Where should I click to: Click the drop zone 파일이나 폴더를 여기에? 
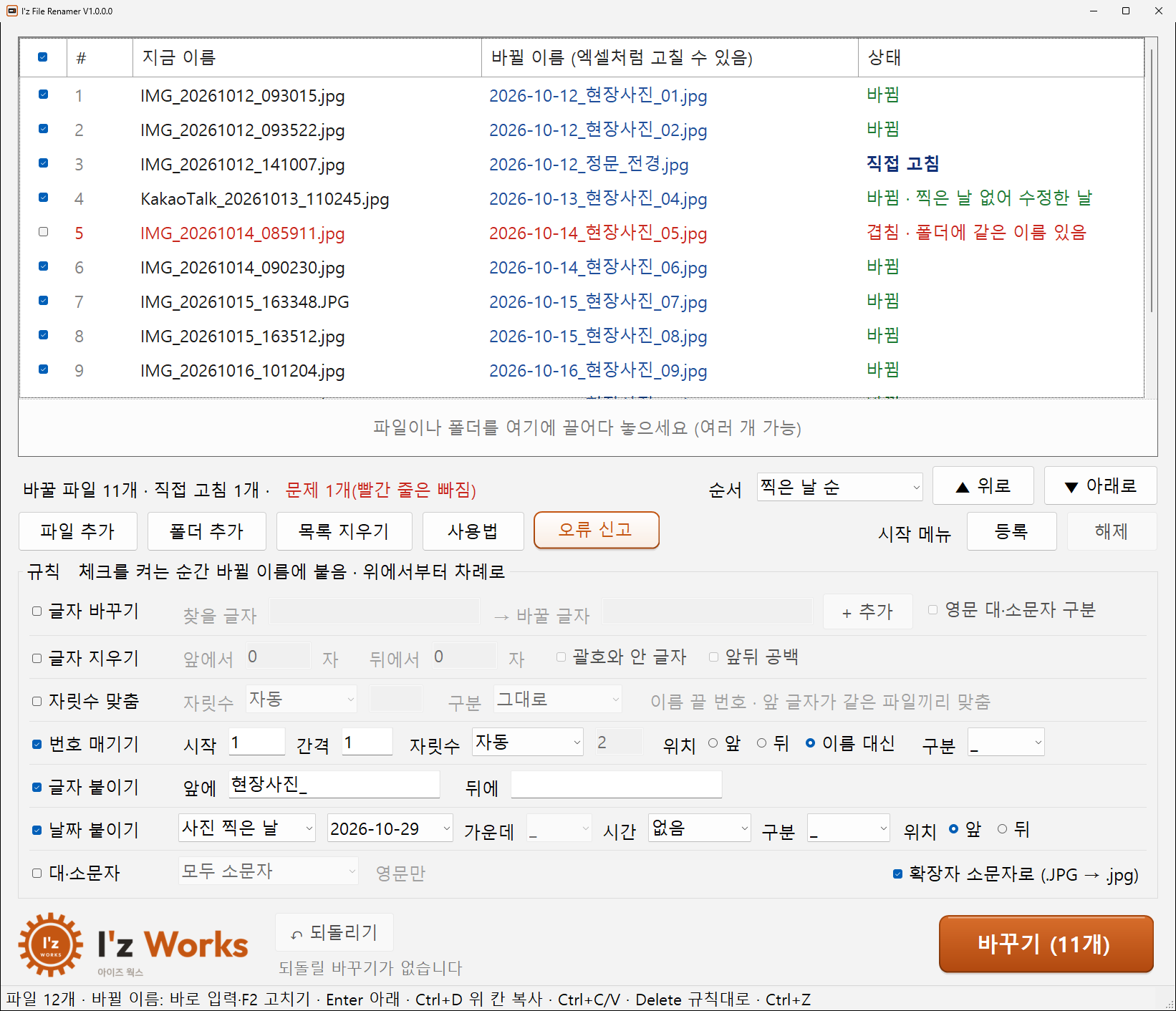[x=587, y=427]
